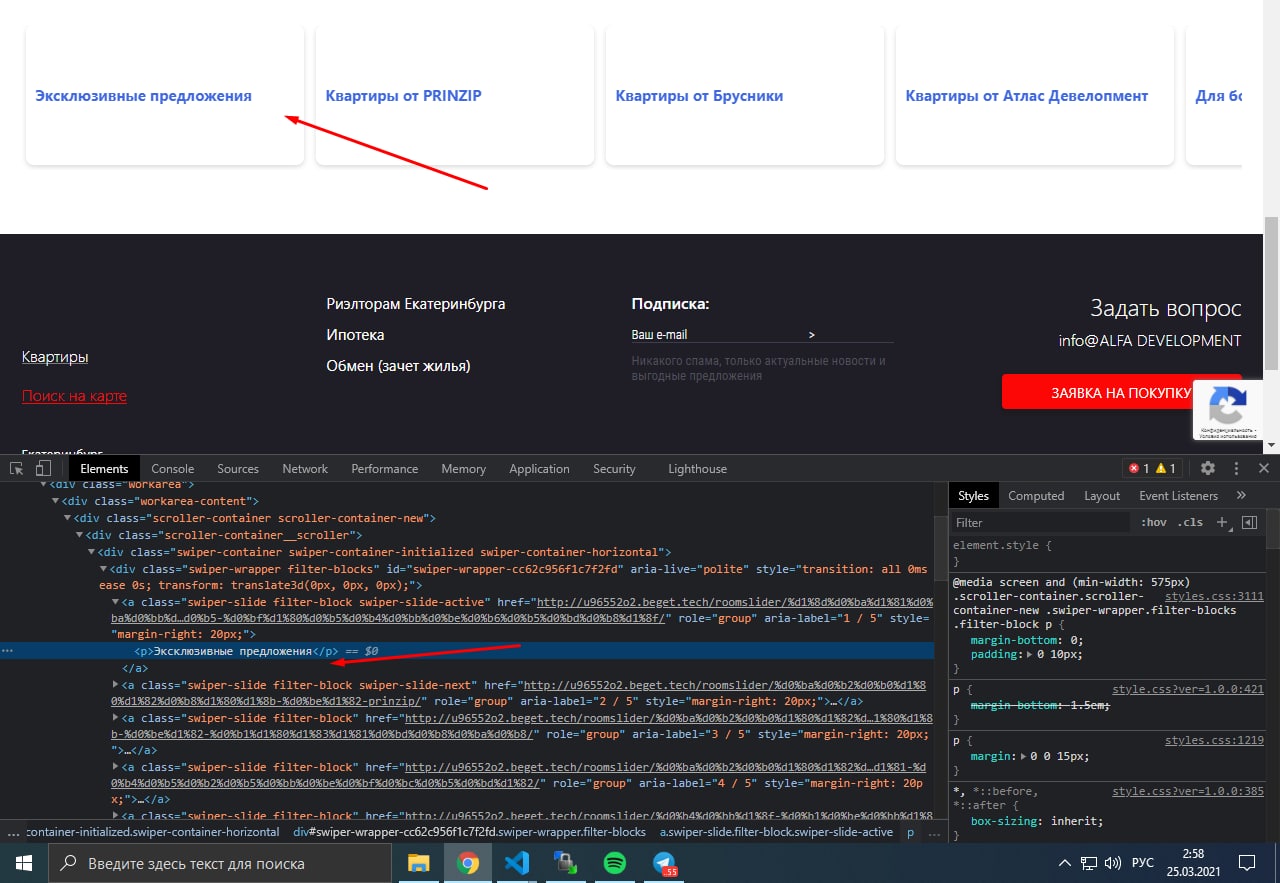The image size is (1280, 883).
Task: Switch to the Console tab
Action: (173, 468)
